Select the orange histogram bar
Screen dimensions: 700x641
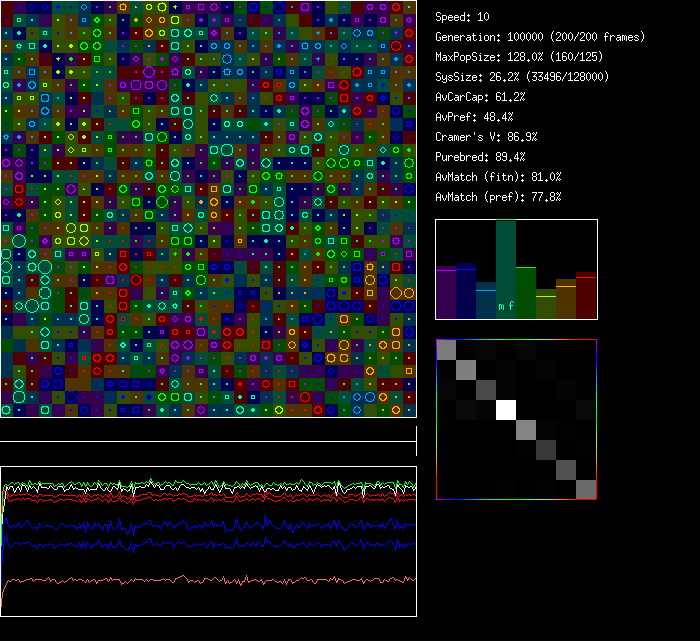pos(566,299)
